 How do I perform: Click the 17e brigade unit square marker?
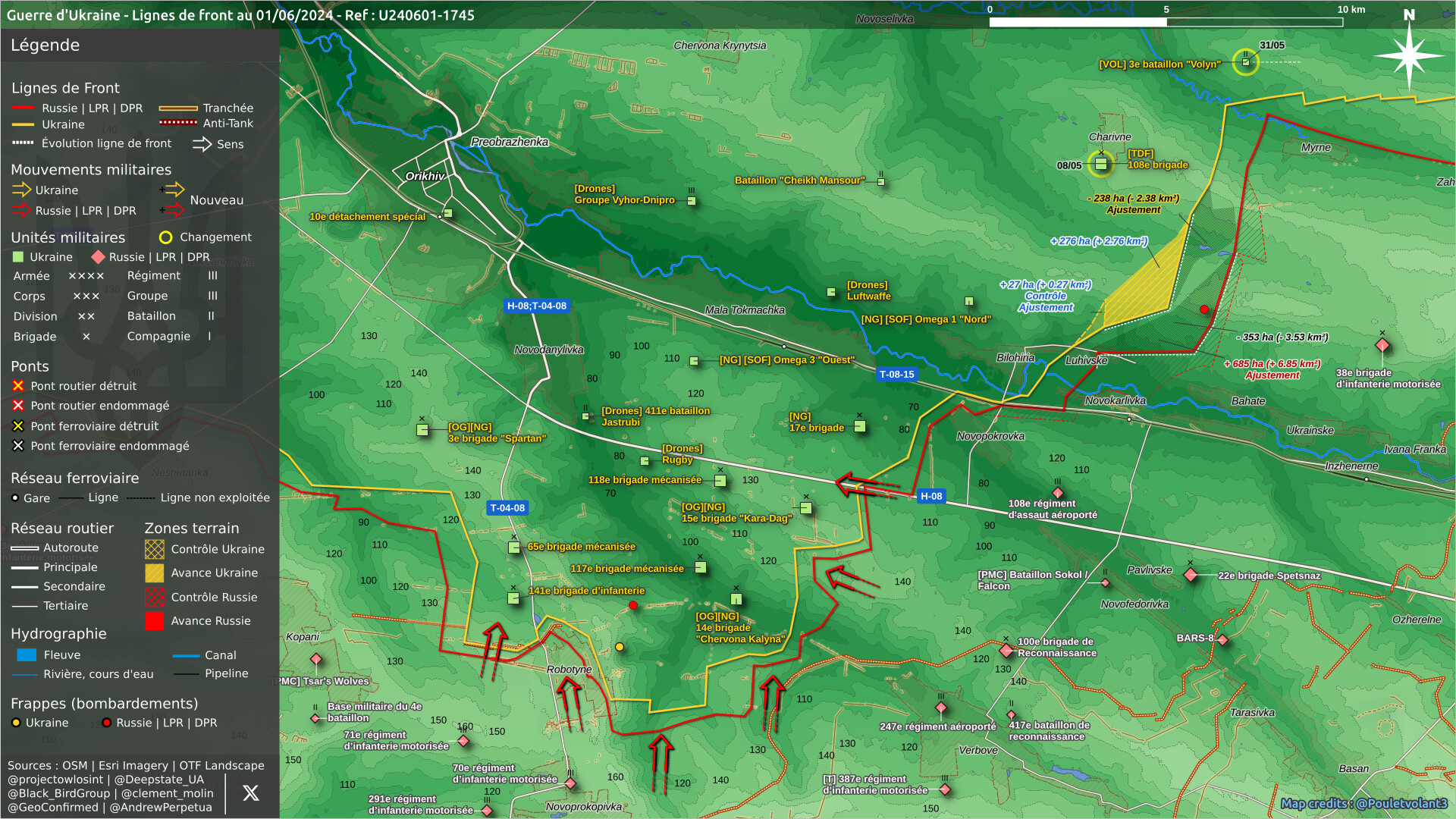tap(859, 426)
